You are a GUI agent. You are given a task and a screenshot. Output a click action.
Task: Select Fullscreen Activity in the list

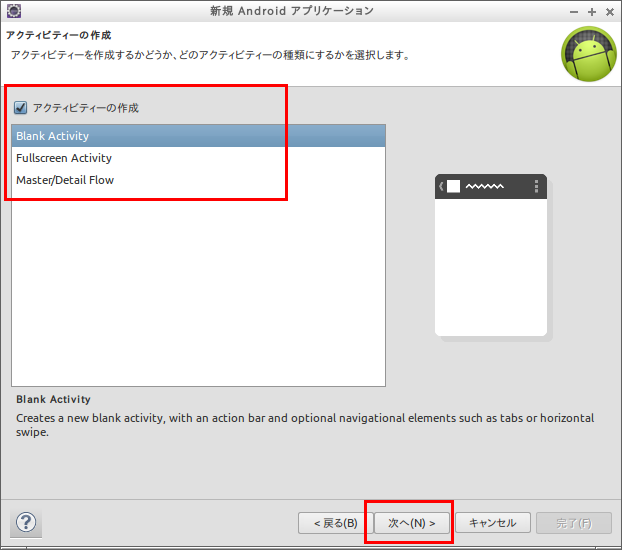pyautogui.click(x=198, y=158)
